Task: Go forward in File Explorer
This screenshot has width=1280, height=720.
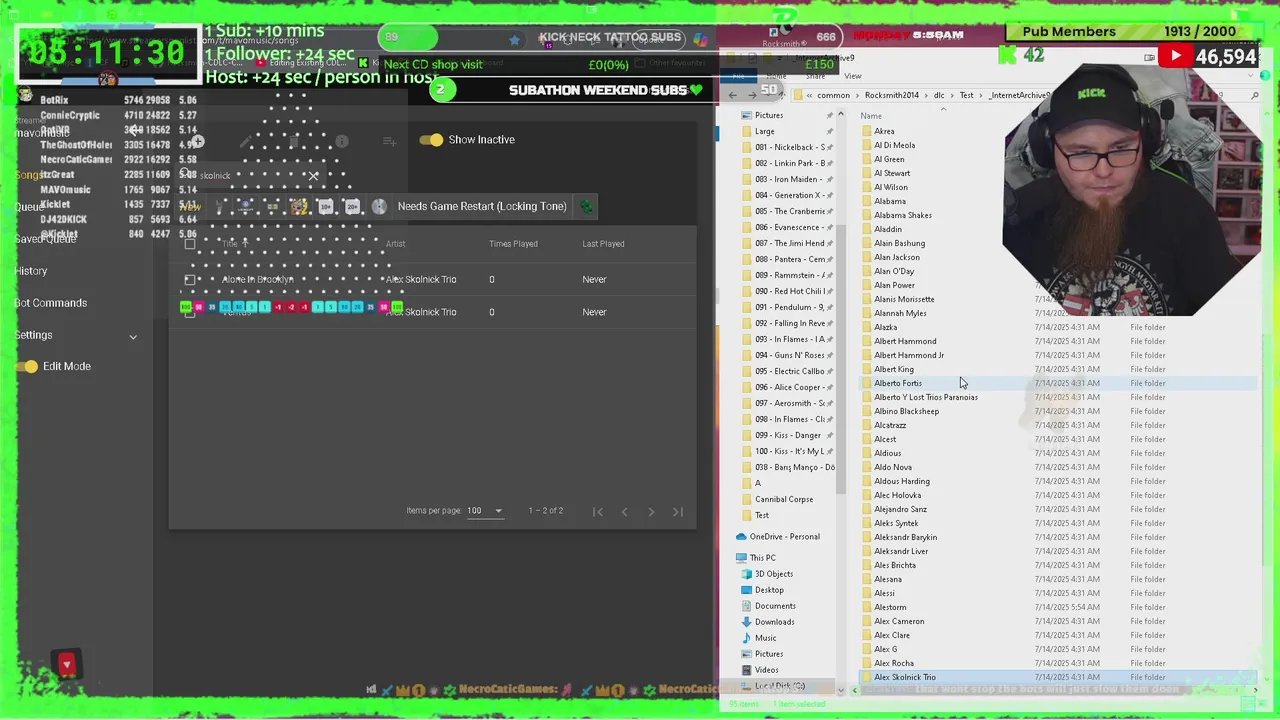Action: (x=752, y=95)
